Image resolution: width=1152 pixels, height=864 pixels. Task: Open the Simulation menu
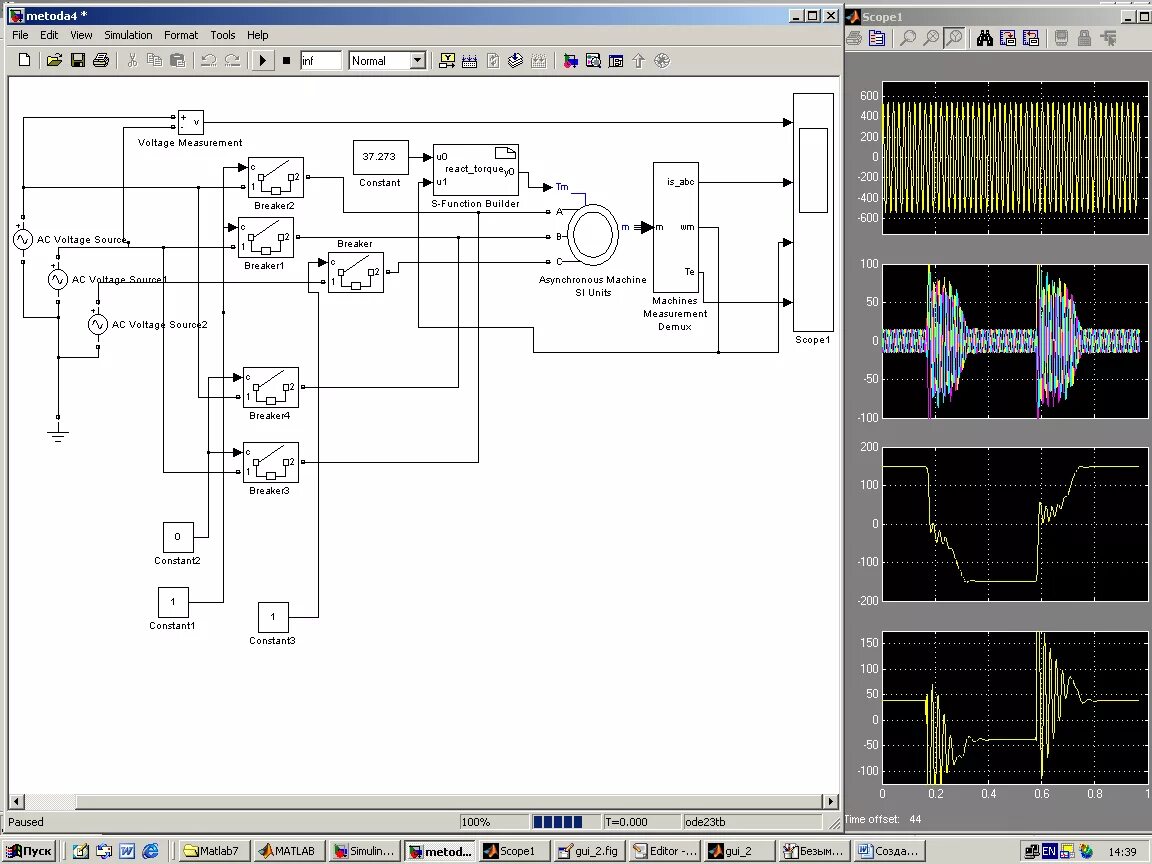[128, 35]
